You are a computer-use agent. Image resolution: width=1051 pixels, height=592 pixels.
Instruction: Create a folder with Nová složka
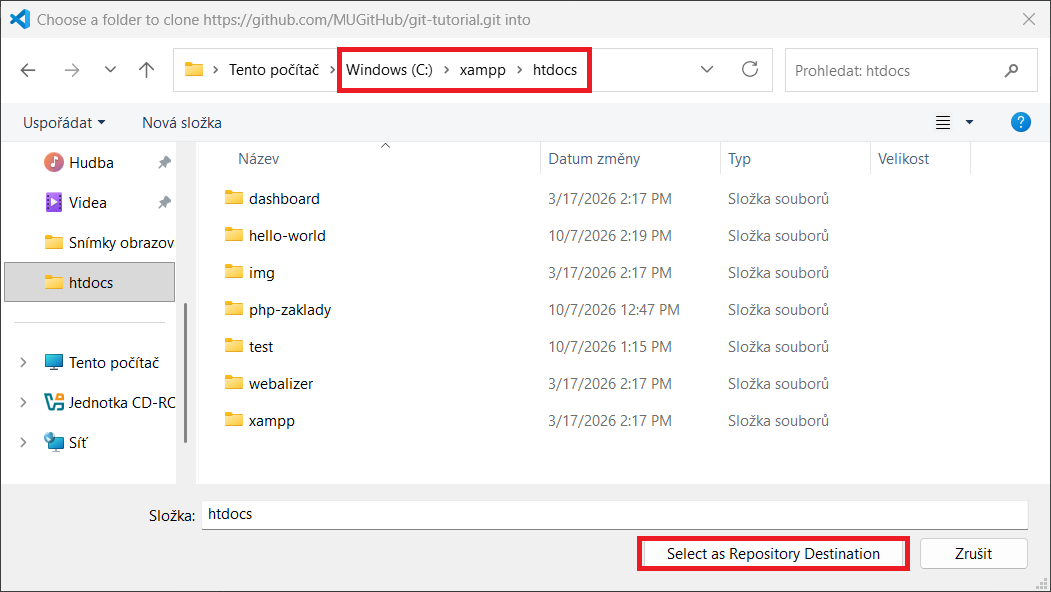point(182,123)
